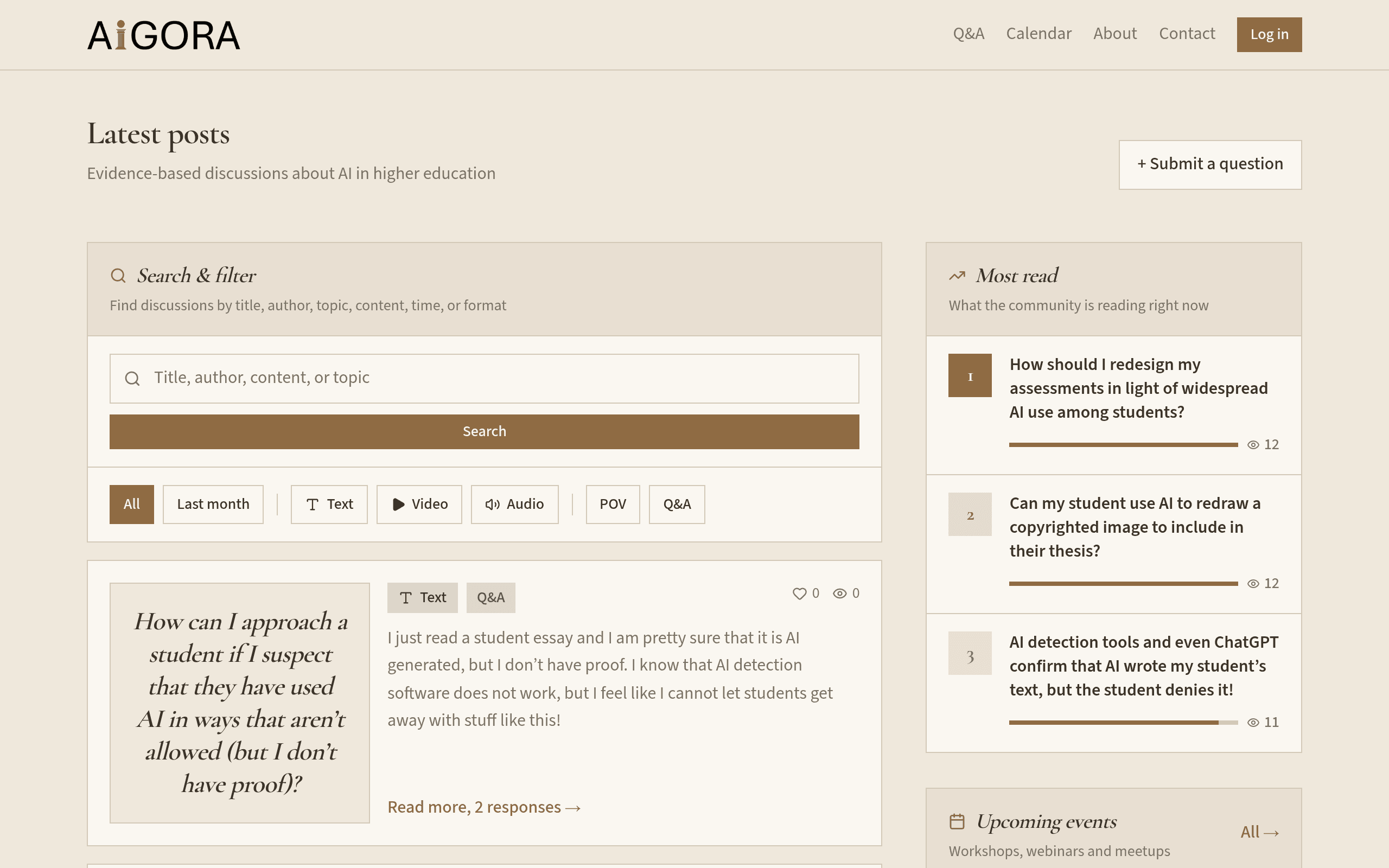1389x868 pixels.
Task: Toggle the Text format filter
Action: (329, 504)
